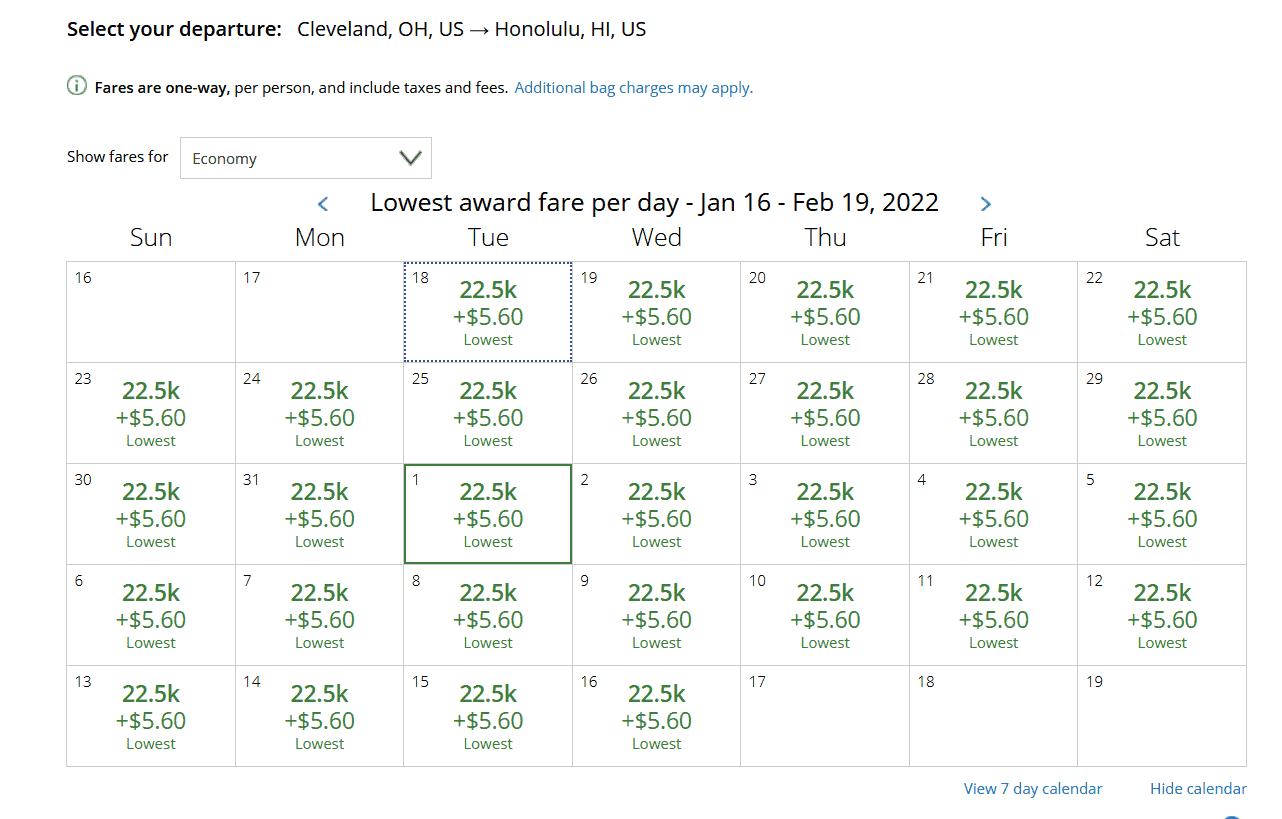Click the info icon beside fares notice
Screen dimensions: 1282x819
point(77,87)
